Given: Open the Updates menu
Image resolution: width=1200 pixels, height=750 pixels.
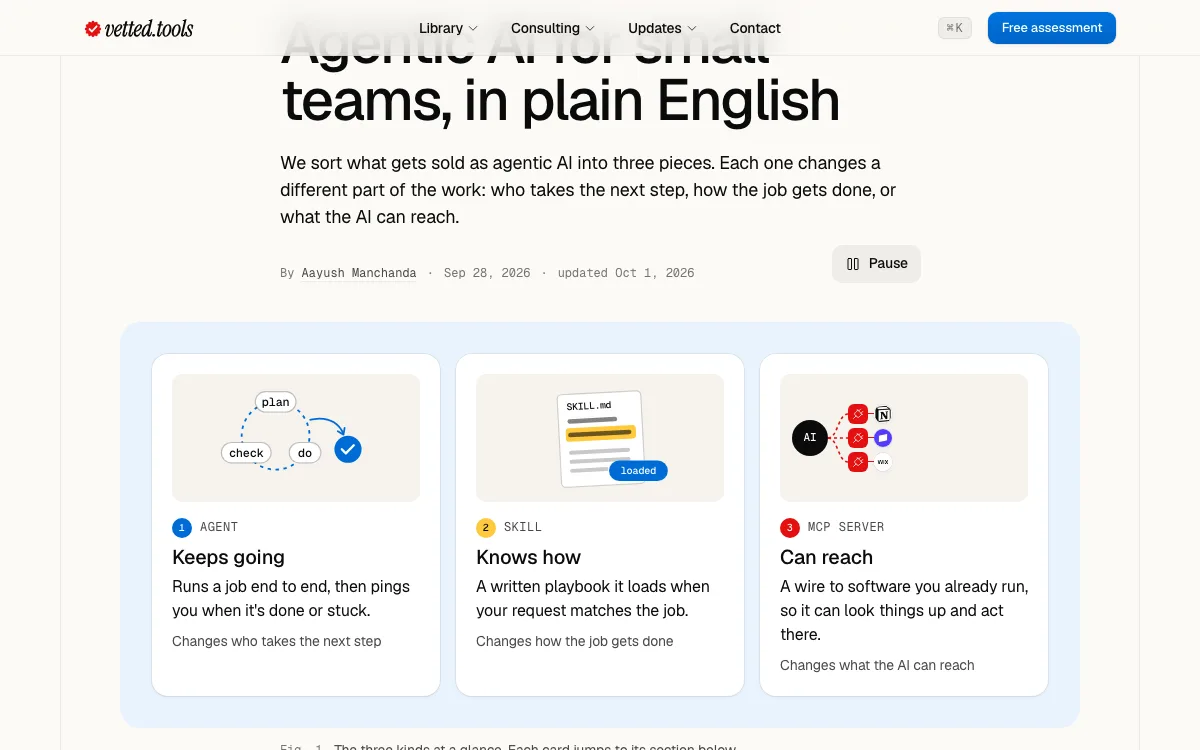Looking at the screenshot, I should pos(662,28).
